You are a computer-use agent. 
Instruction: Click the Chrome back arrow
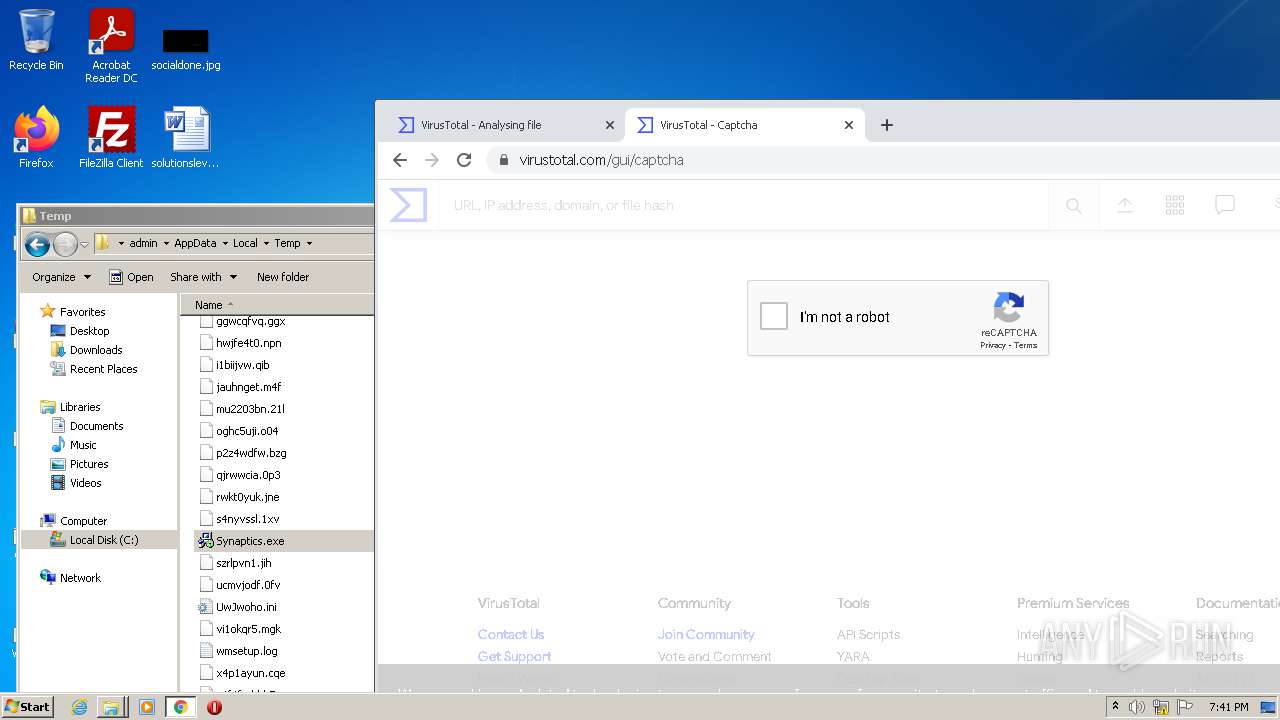tap(400, 160)
